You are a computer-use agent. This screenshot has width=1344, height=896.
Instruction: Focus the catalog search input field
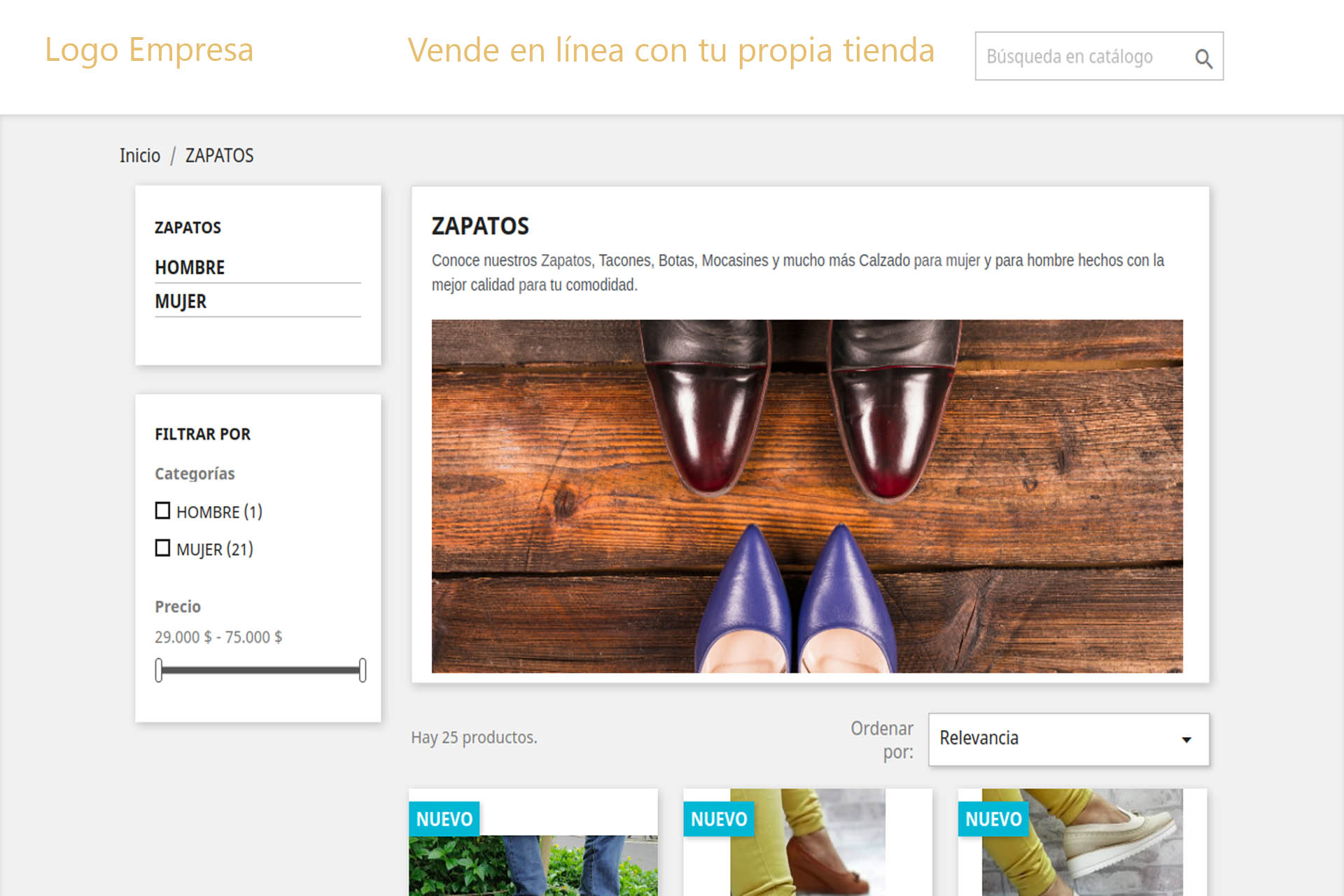[x=1081, y=57]
